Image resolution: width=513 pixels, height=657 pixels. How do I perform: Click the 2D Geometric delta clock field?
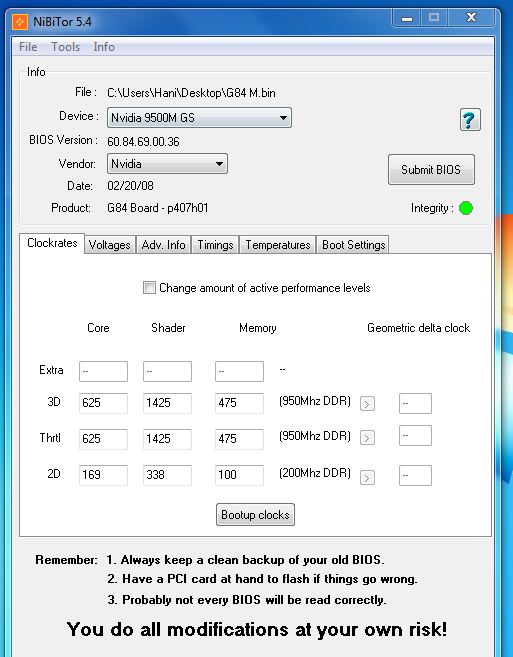click(415, 475)
